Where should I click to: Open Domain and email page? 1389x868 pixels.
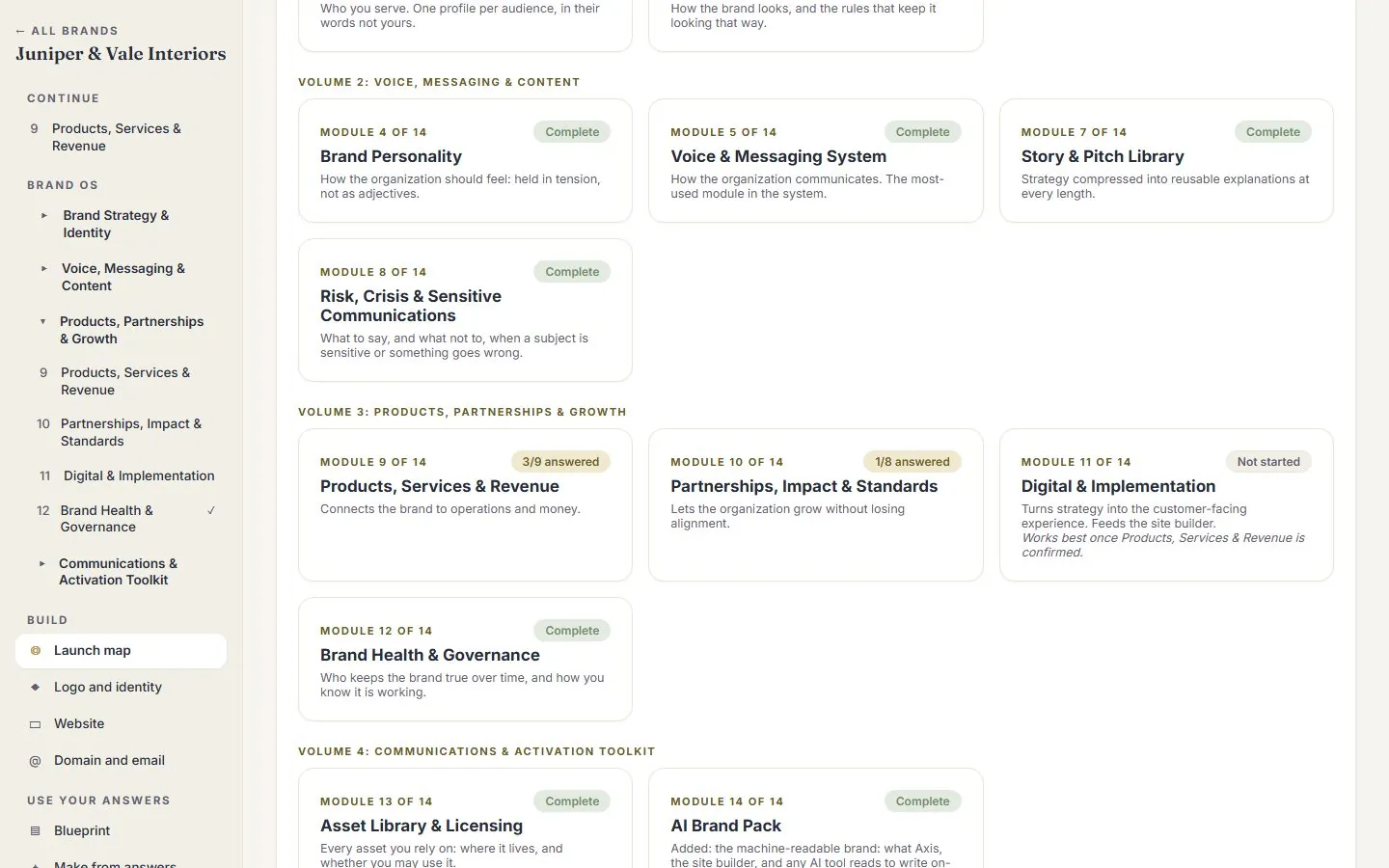click(121, 761)
